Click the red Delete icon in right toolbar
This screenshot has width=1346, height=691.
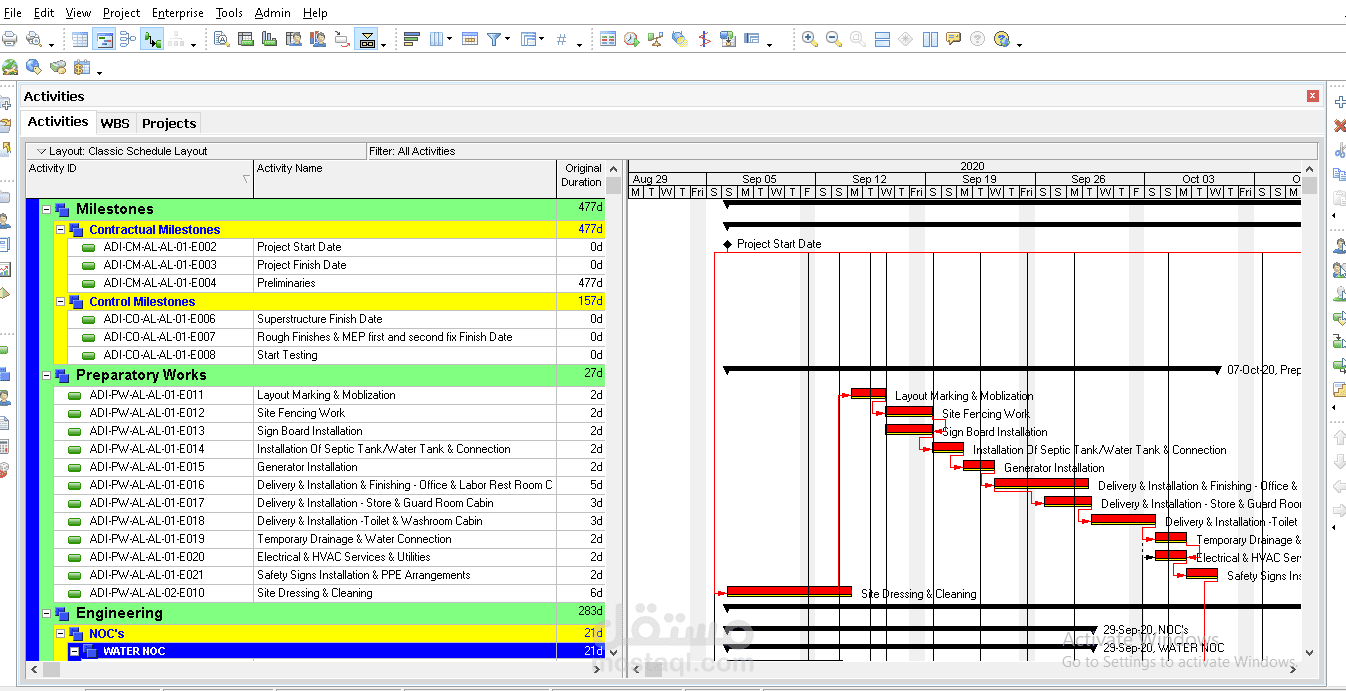[x=1340, y=126]
